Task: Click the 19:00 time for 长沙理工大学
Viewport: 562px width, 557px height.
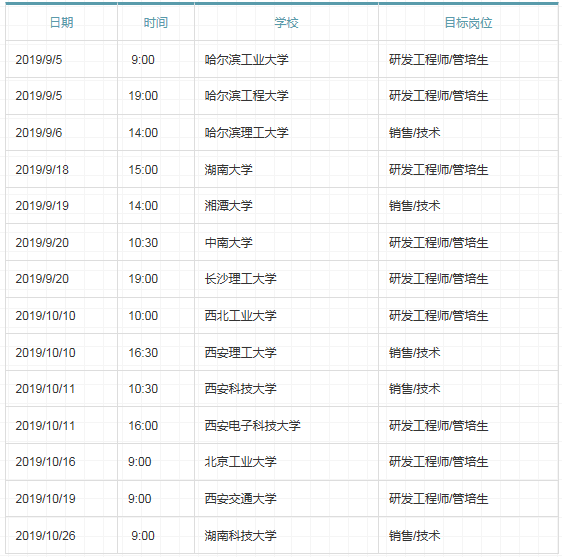Action: 143,279
